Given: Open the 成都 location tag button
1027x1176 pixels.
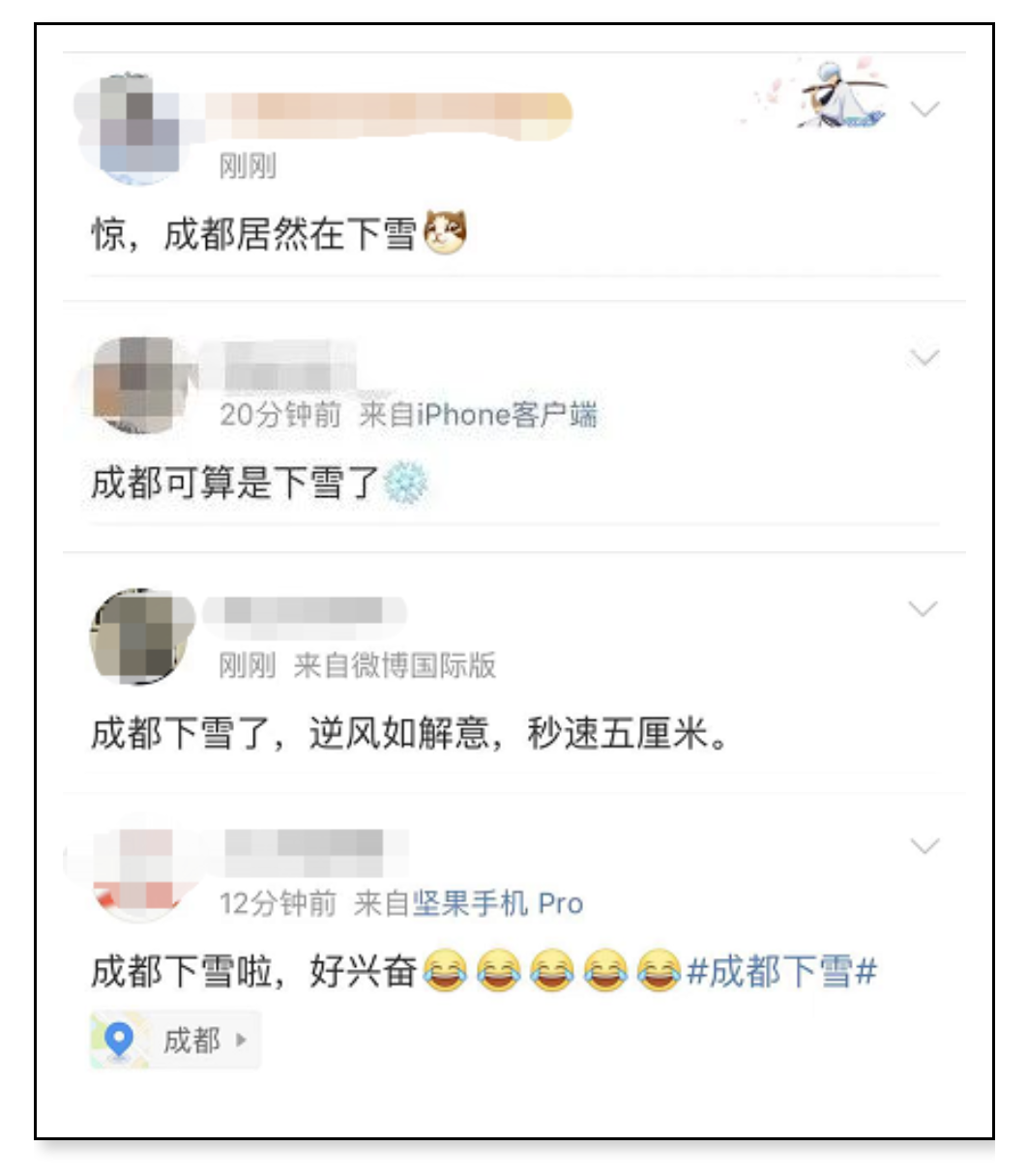Looking at the screenshot, I should click(175, 1041).
